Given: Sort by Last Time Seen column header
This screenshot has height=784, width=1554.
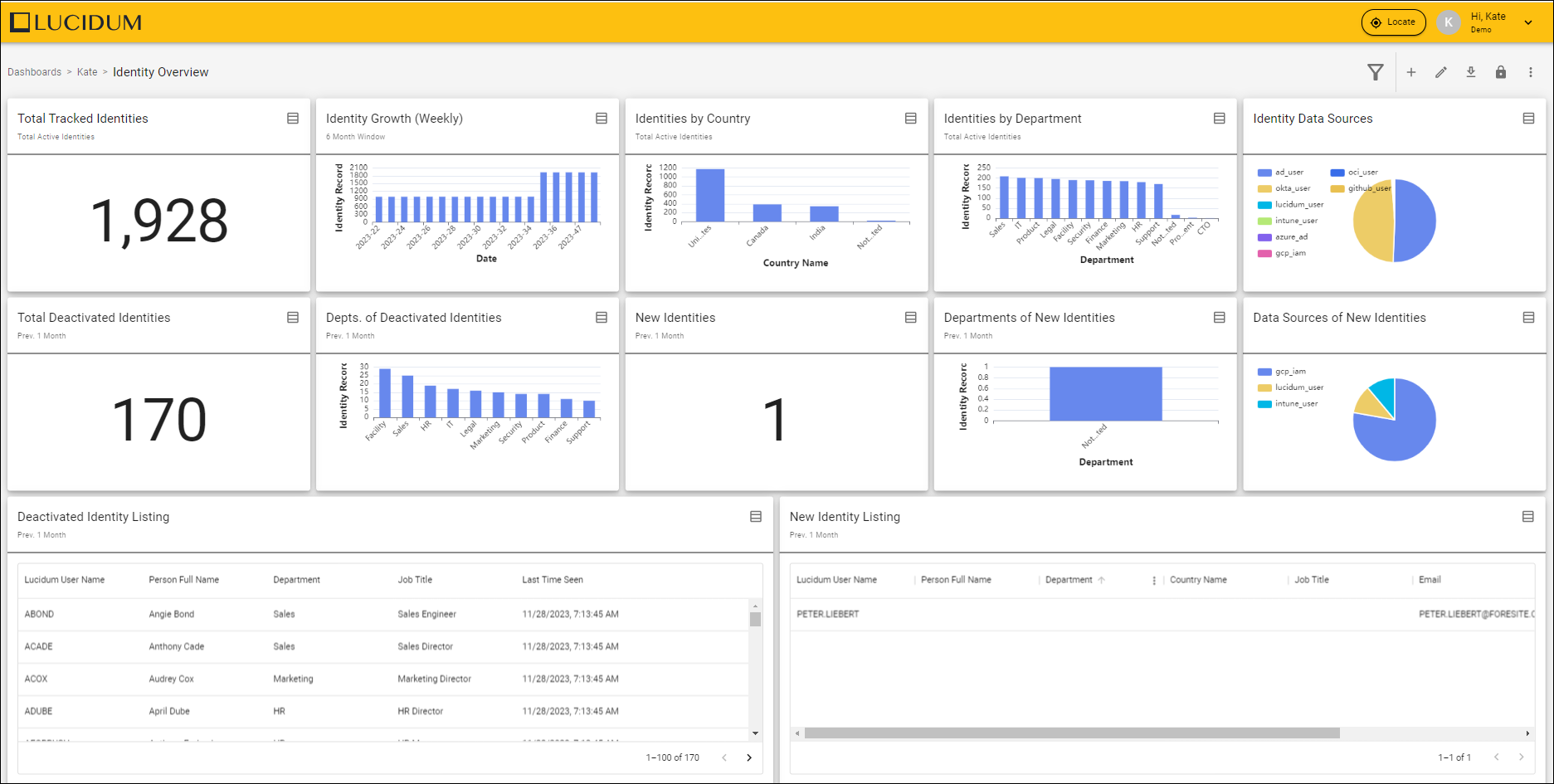Looking at the screenshot, I should coord(553,580).
